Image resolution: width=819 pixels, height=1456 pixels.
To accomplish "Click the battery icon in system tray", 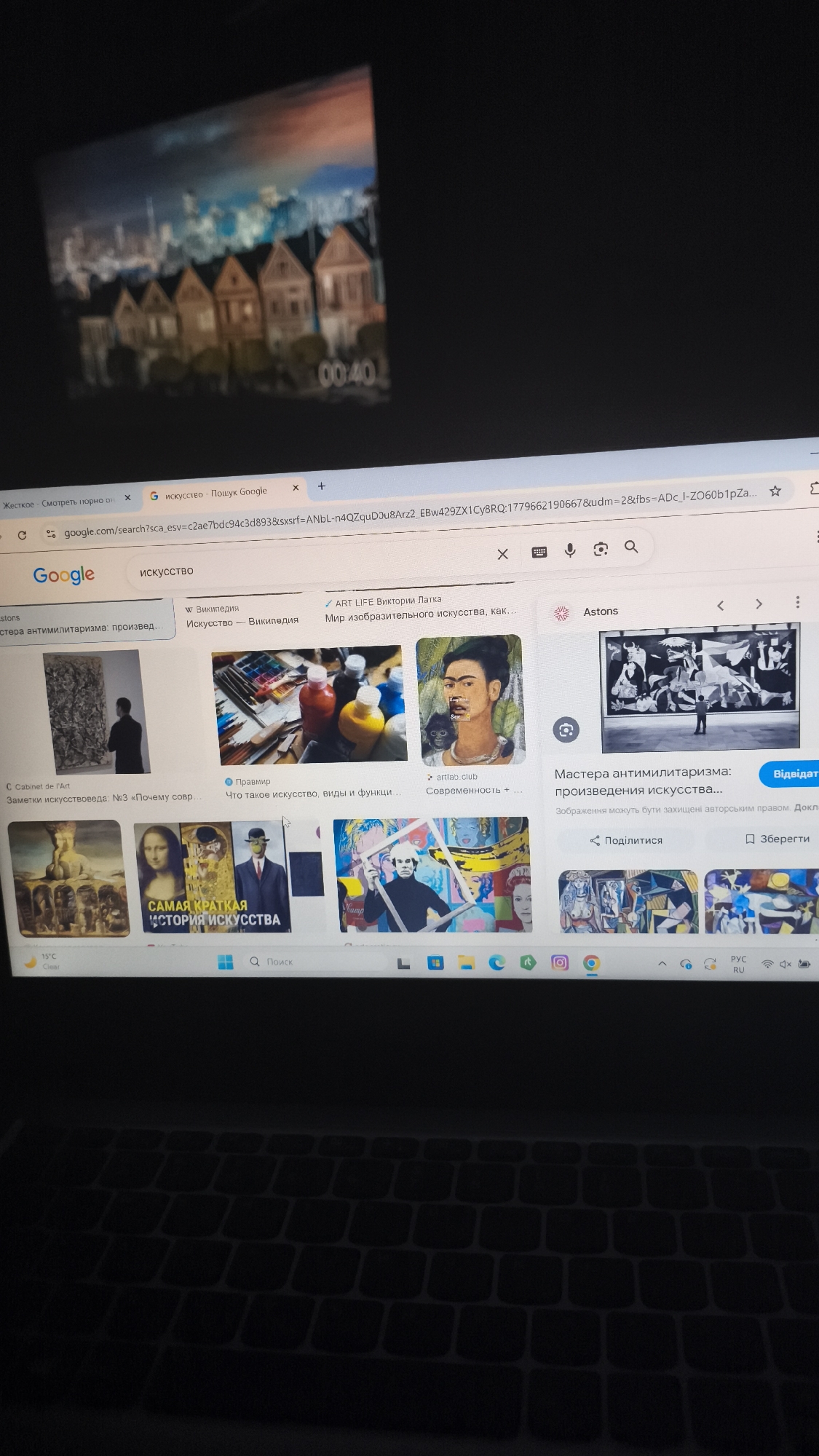I will tap(804, 964).
